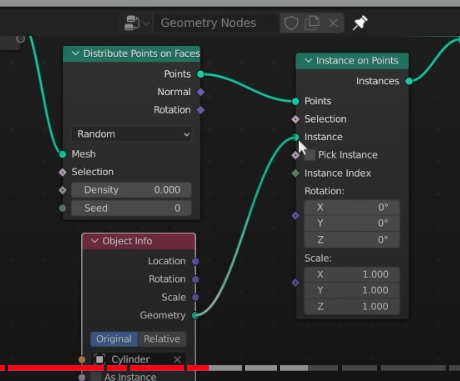Click the Instance Index input socket
Image resolution: width=460 pixels, height=381 pixels.
coord(296,173)
